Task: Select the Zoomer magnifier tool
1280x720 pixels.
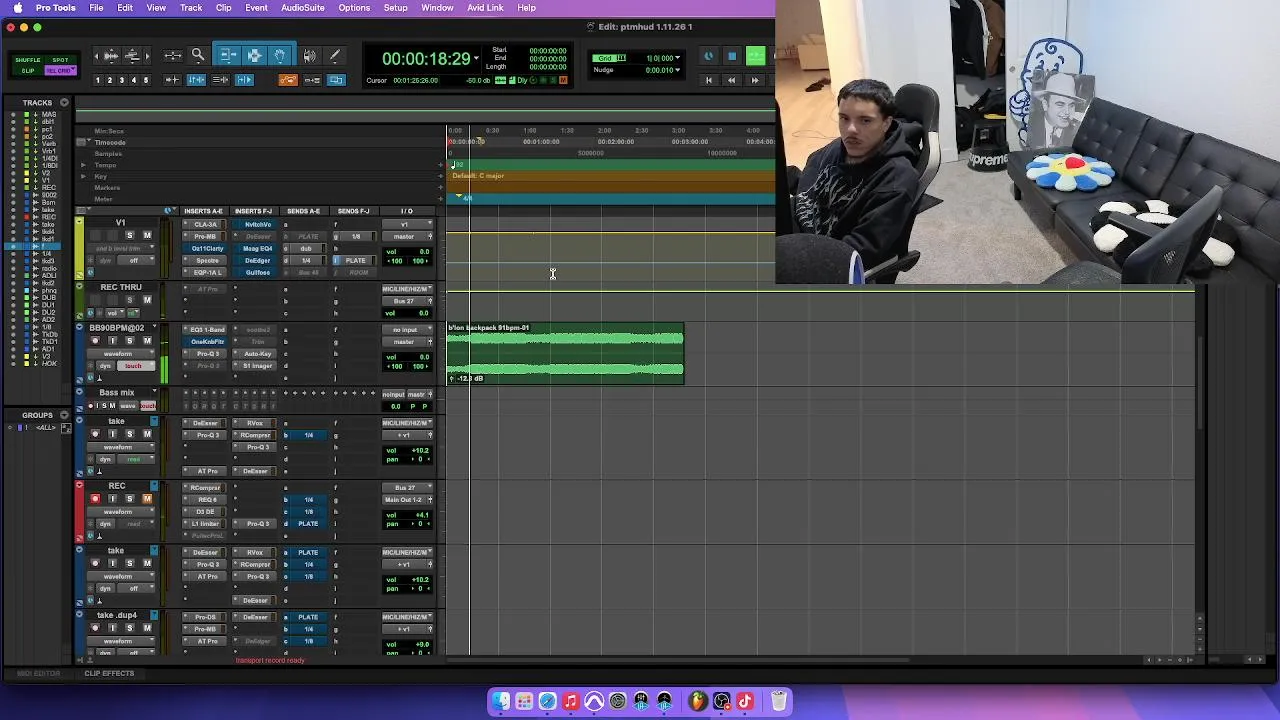Action: [198, 56]
